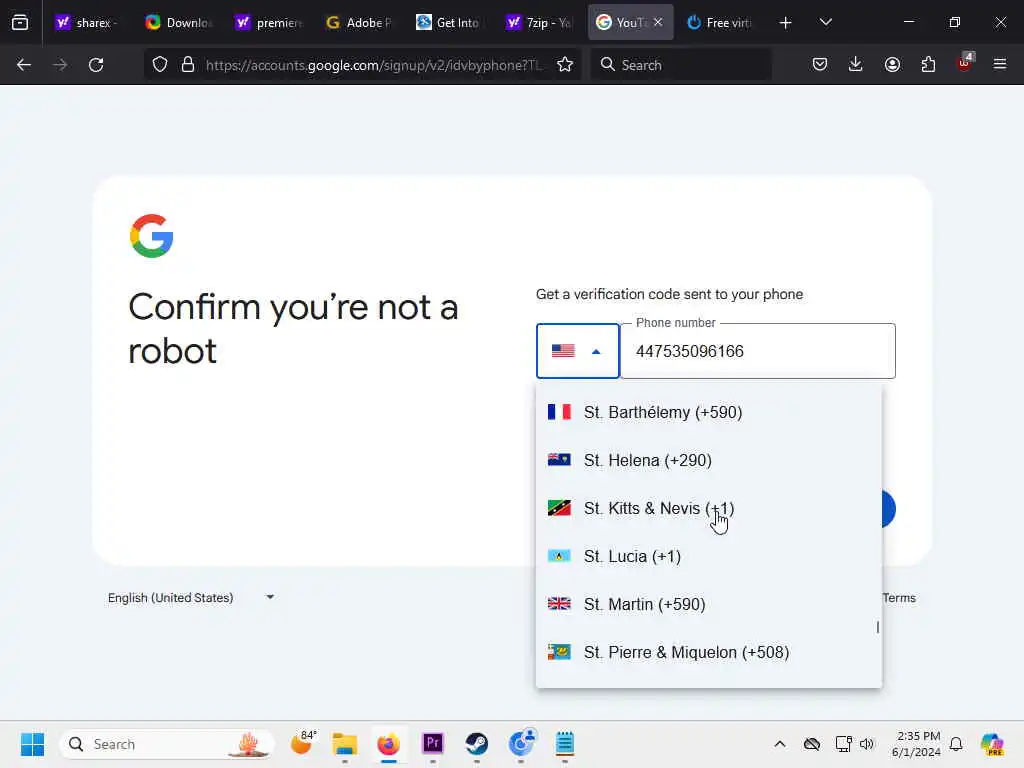Open the volume speaker tray icon
Screen dimensions: 1024x768
coord(867,744)
